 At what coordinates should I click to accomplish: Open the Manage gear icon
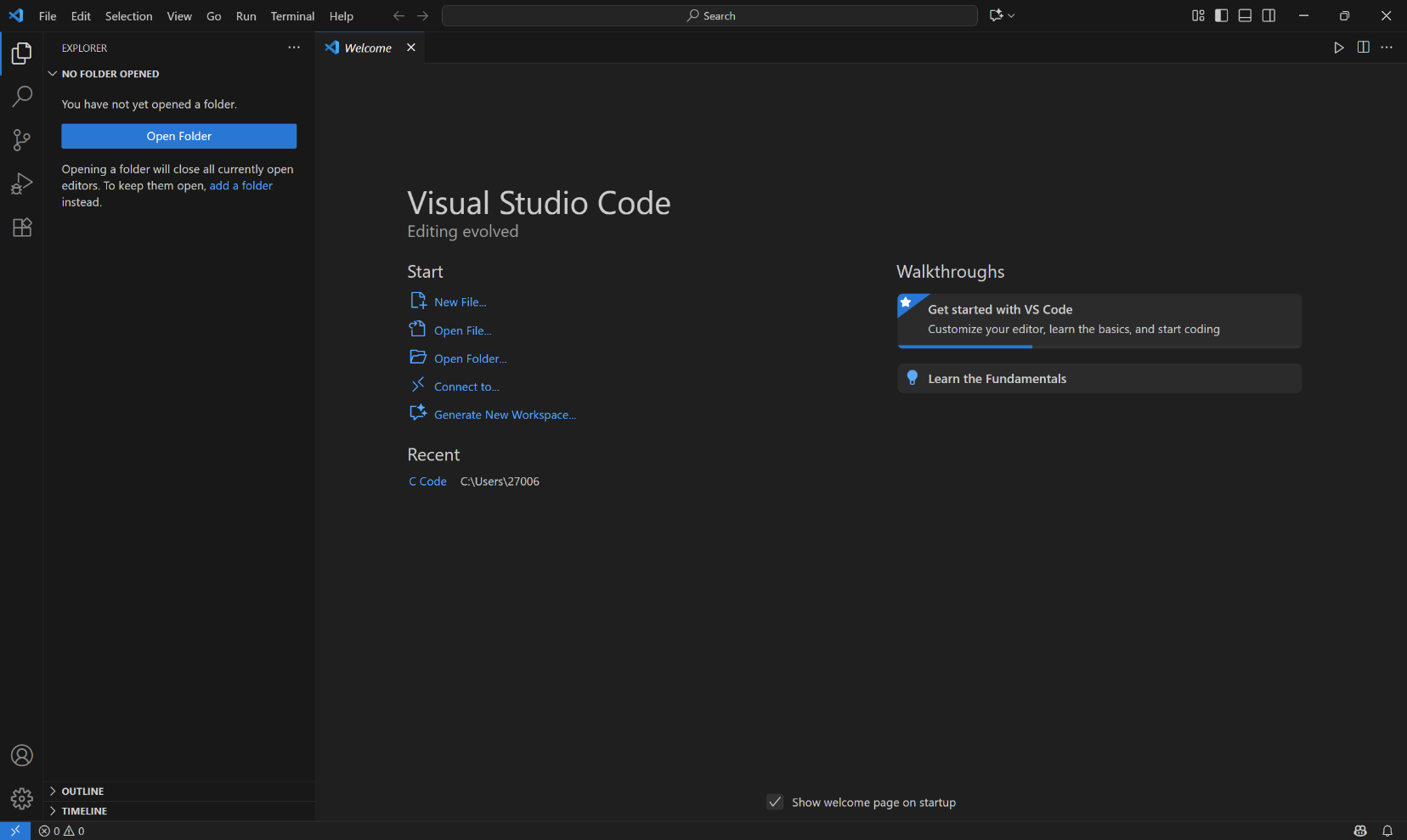(x=21, y=798)
